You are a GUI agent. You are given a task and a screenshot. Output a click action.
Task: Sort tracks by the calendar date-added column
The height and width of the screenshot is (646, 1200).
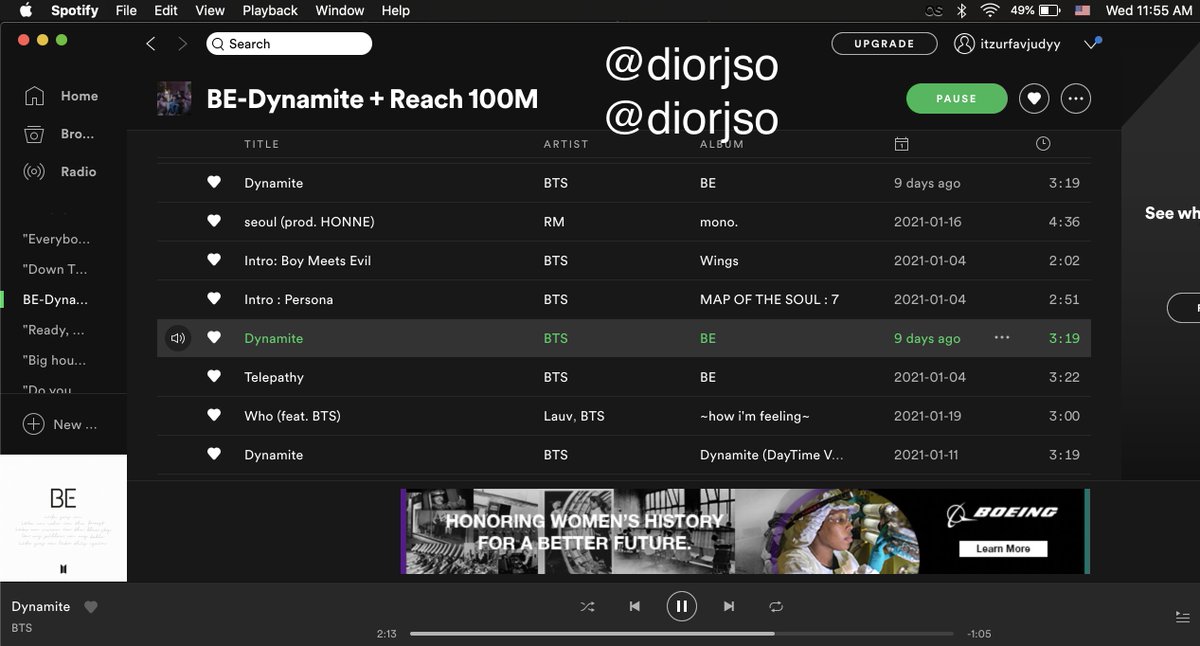pyautogui.click(x=901, y=144)
